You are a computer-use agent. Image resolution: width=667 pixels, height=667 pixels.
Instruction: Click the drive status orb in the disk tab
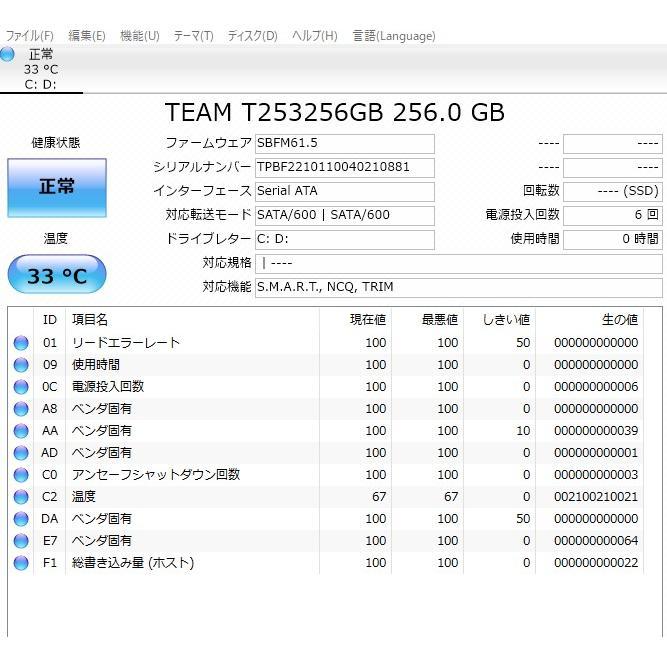(8, 54)
